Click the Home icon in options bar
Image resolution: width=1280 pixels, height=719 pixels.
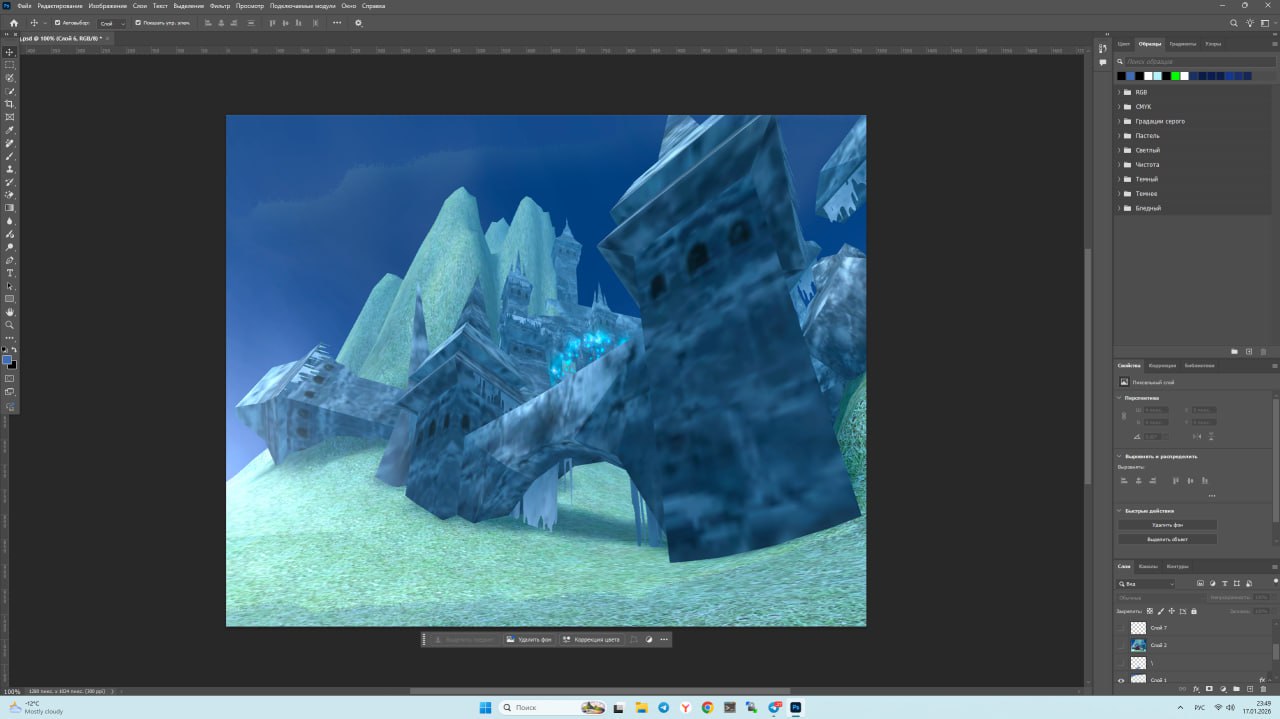[13, 23]
